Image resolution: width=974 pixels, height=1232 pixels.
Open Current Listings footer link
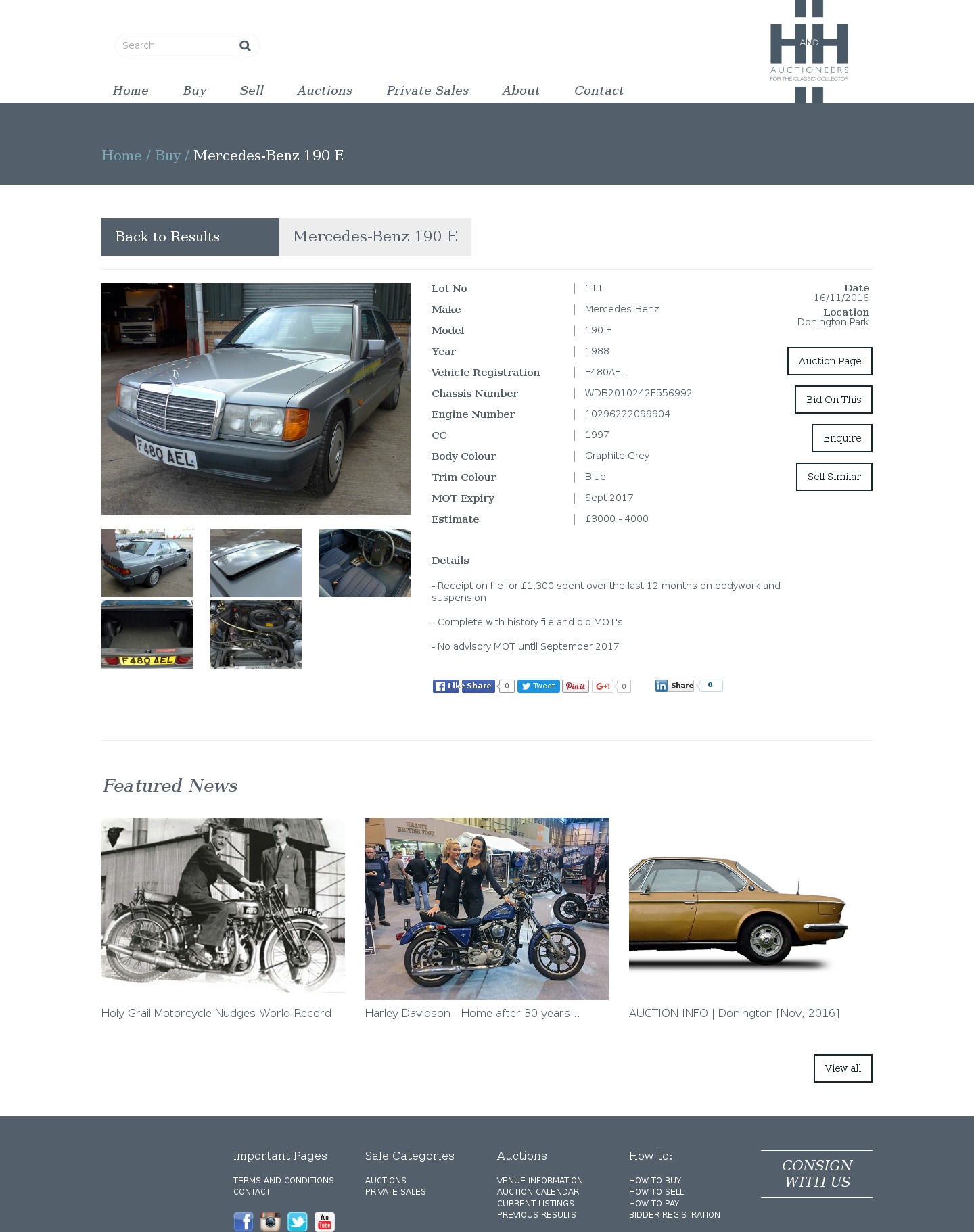coord(535,1204)
